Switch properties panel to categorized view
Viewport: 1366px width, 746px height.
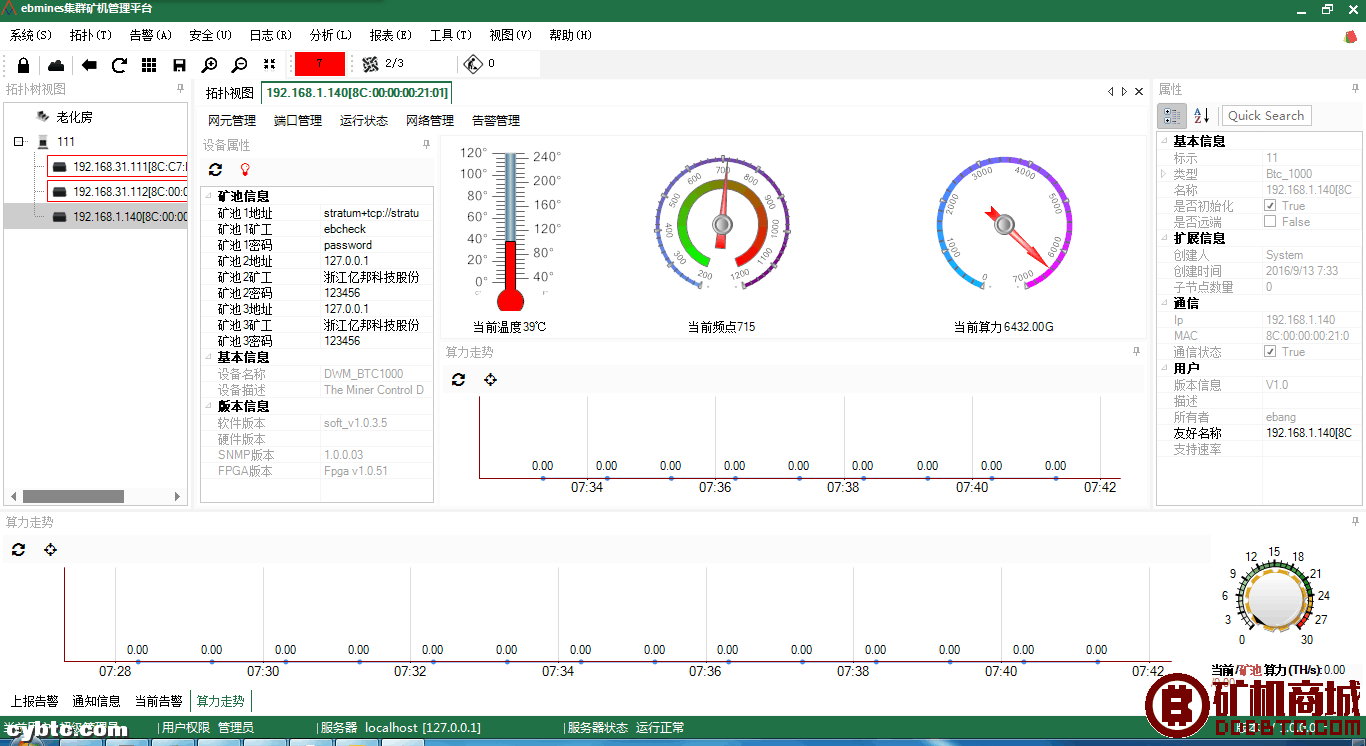[x=1173, y=116]
